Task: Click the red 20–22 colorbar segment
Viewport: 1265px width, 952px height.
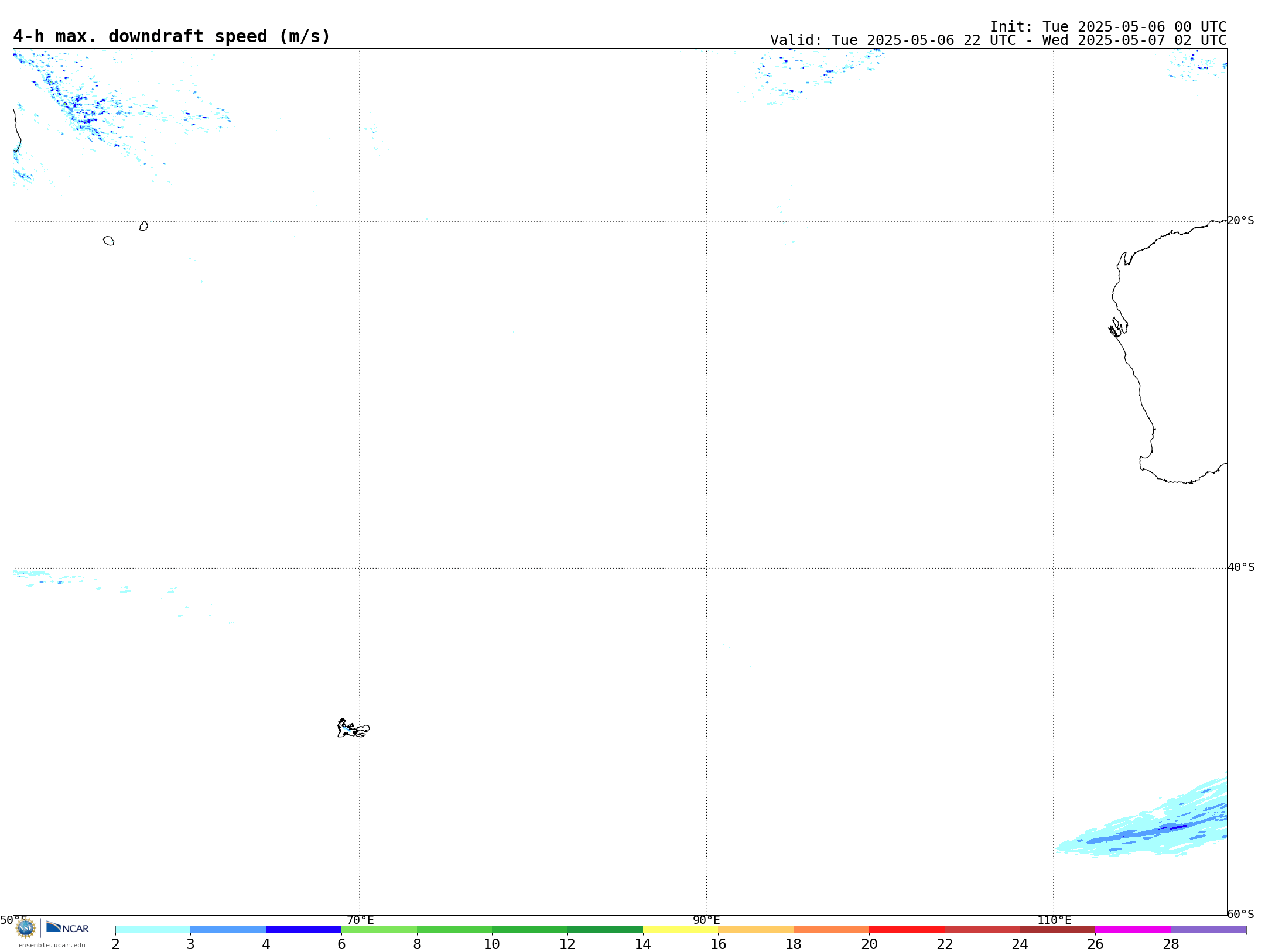Action: 907,930
